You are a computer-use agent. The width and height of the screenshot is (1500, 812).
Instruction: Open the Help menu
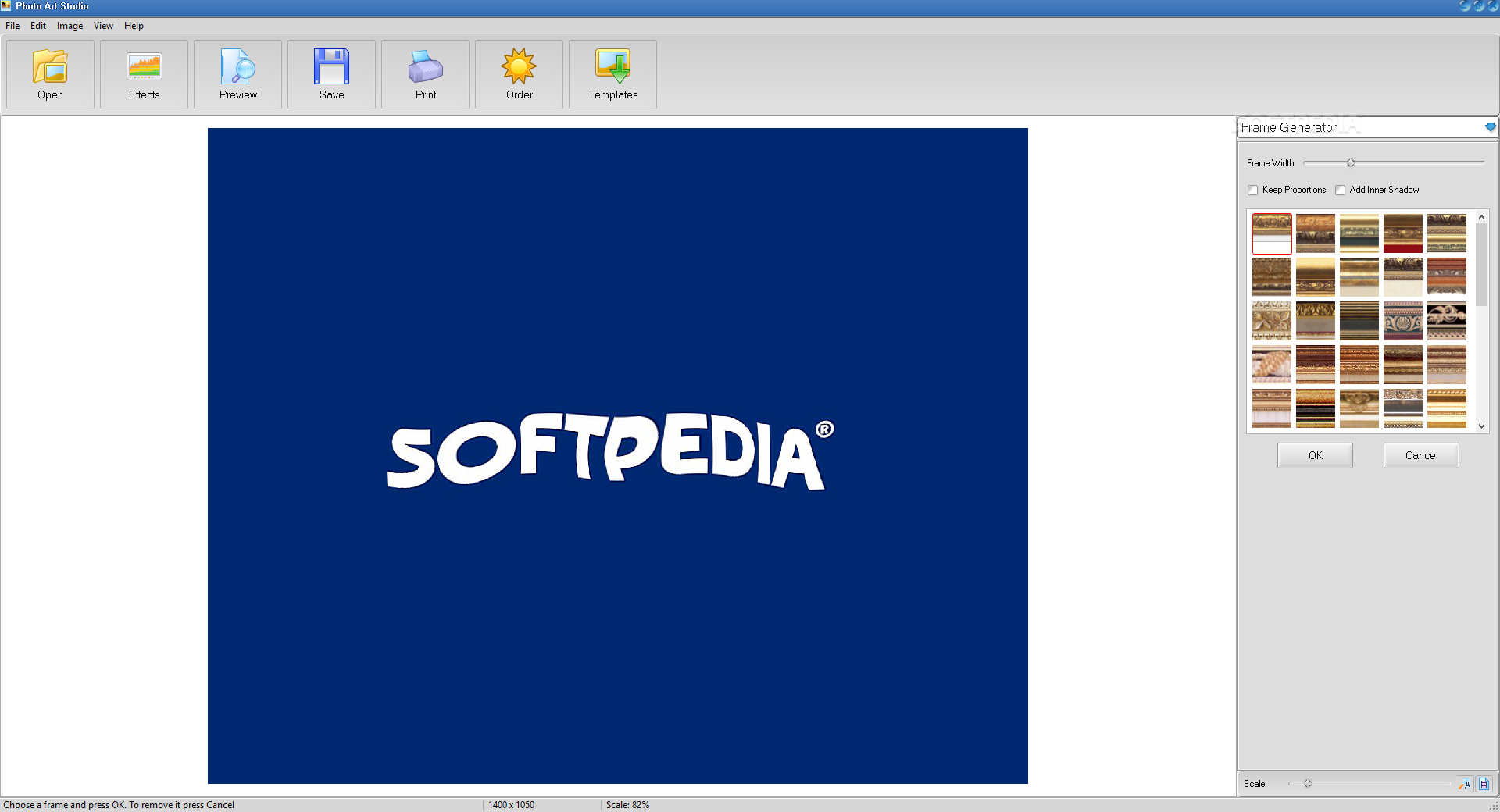click(x=134, y=26)
